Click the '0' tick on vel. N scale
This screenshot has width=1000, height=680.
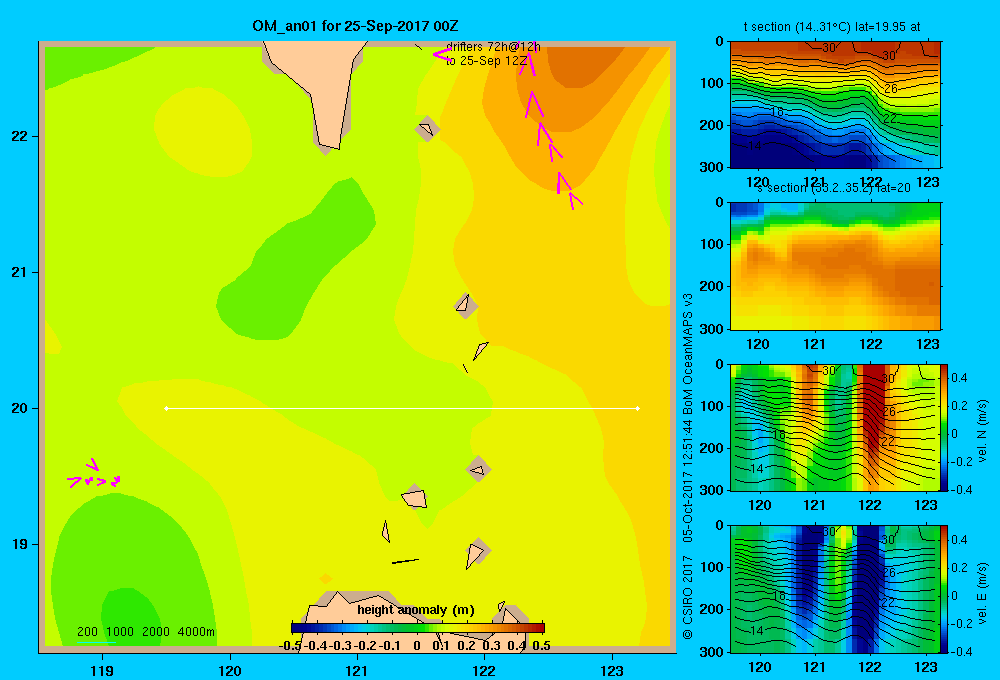click(x=955, y=434)
